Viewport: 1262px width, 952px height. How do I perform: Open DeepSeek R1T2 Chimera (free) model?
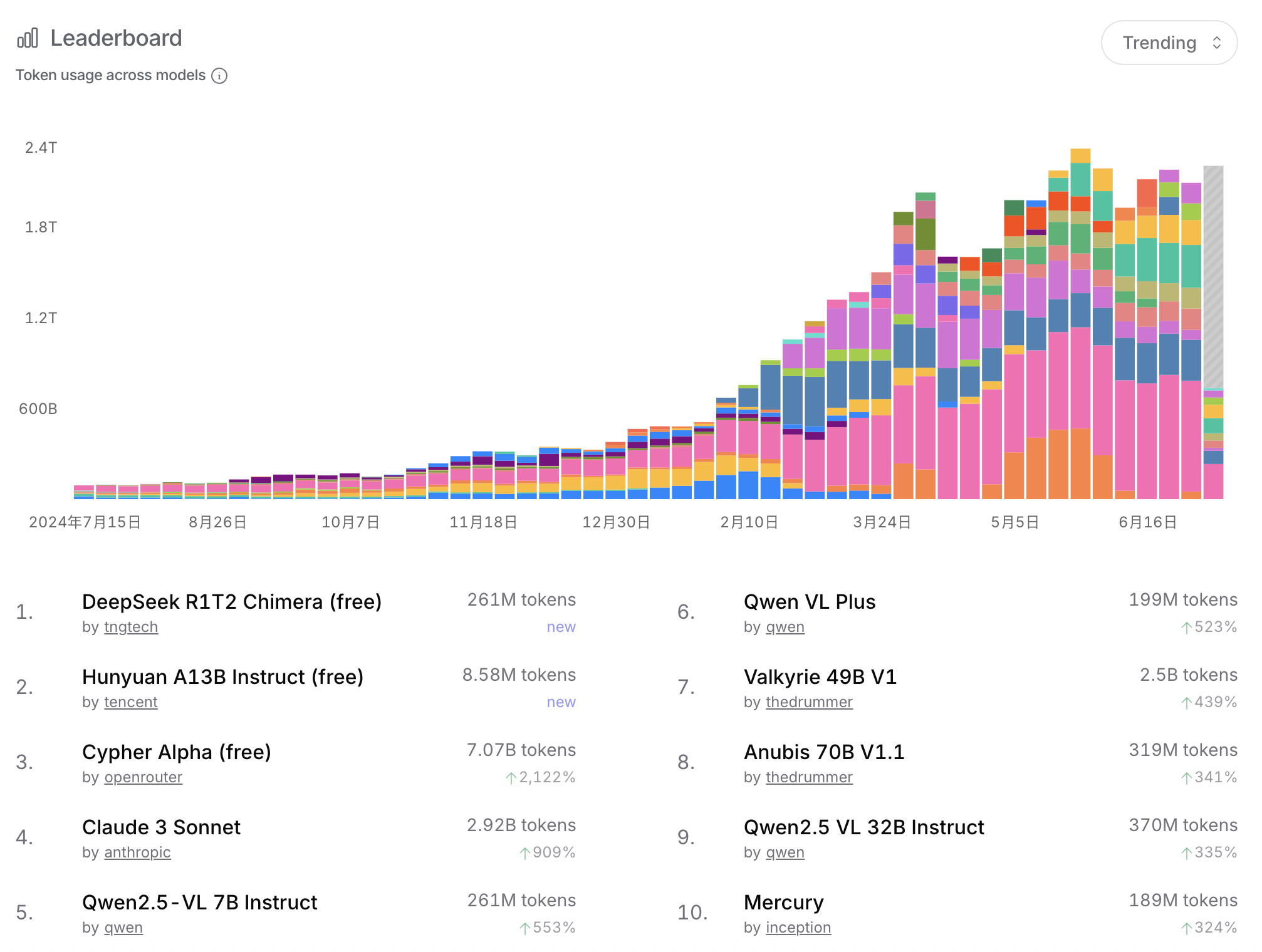pos(231,602)
